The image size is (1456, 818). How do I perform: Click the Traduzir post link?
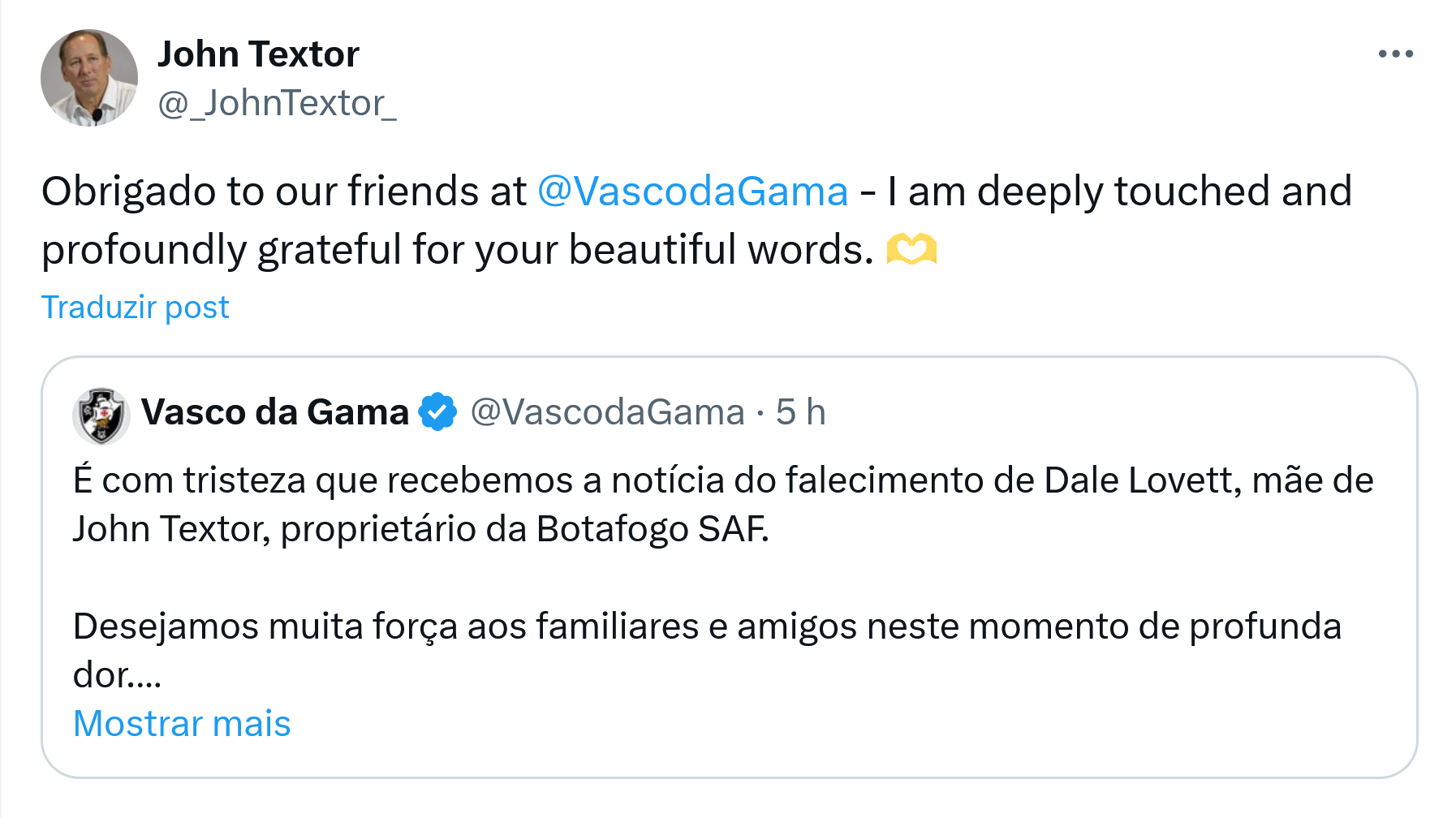[x=135, y=308]
